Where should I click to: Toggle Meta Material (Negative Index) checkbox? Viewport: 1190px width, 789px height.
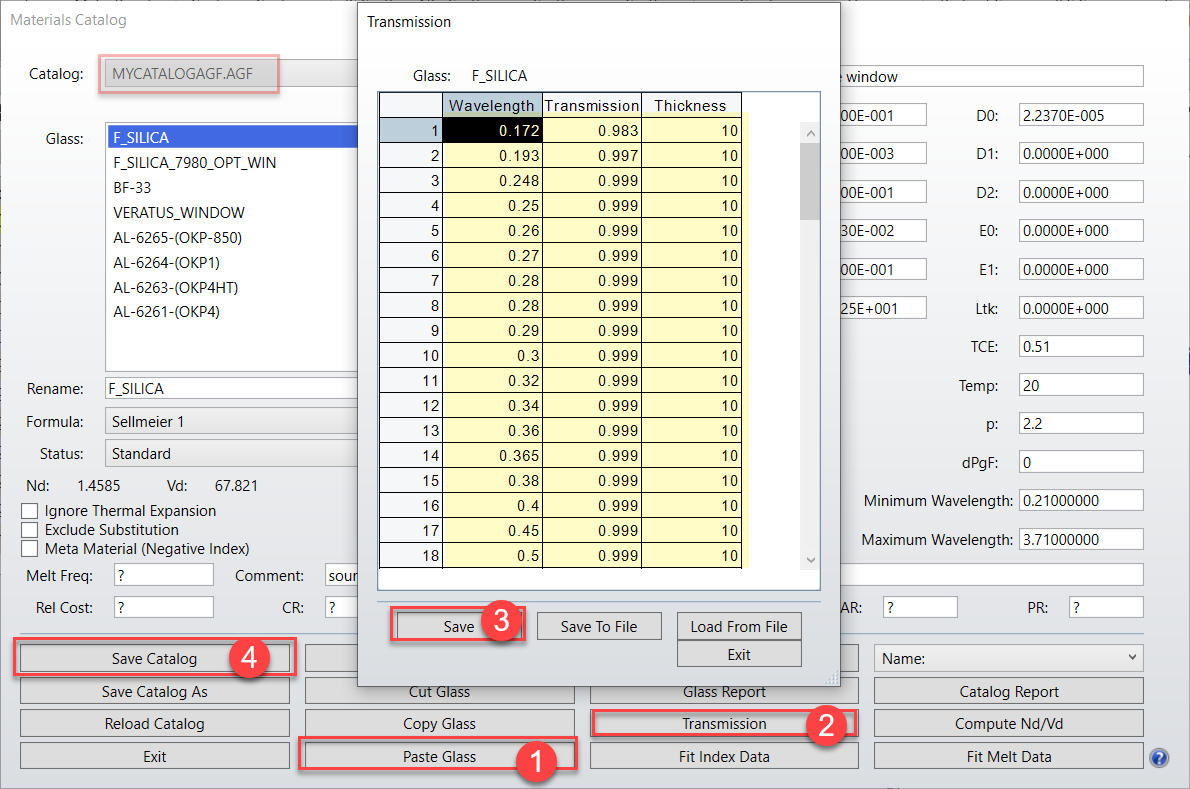[x=30, y=549]
